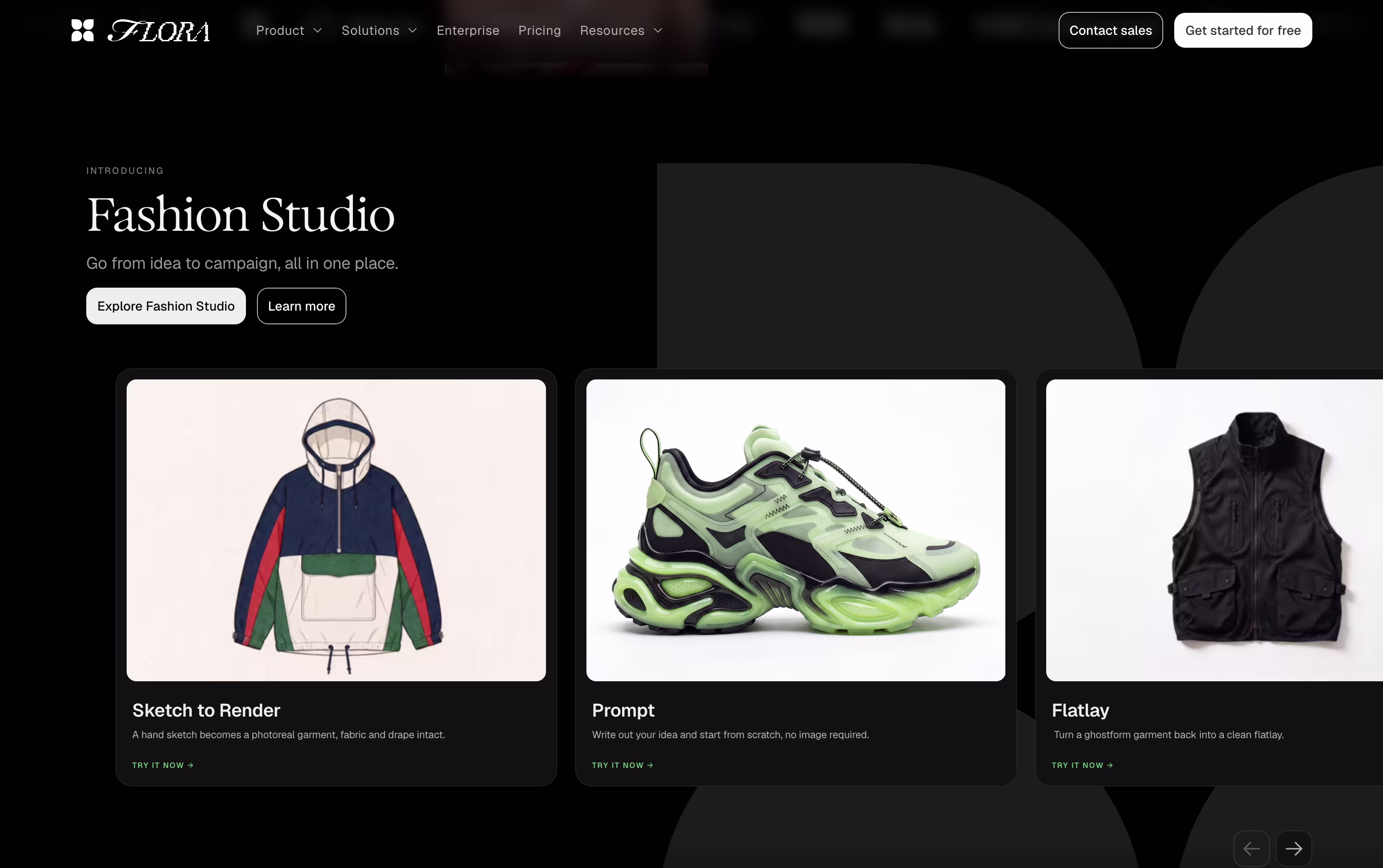
Task: Click Try It Now under Flatlay
Action: (1083, 765)
